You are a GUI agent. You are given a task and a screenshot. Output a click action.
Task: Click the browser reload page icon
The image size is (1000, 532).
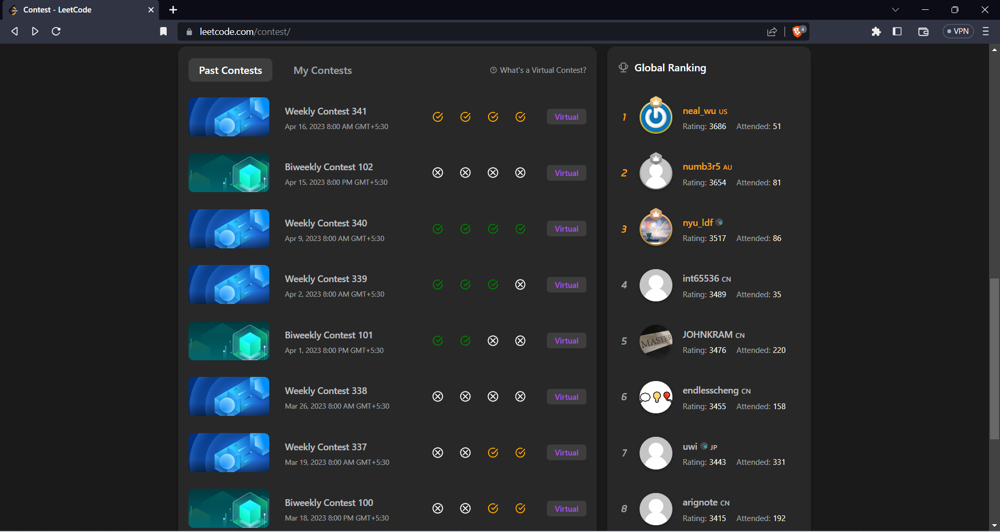[56, 31]
